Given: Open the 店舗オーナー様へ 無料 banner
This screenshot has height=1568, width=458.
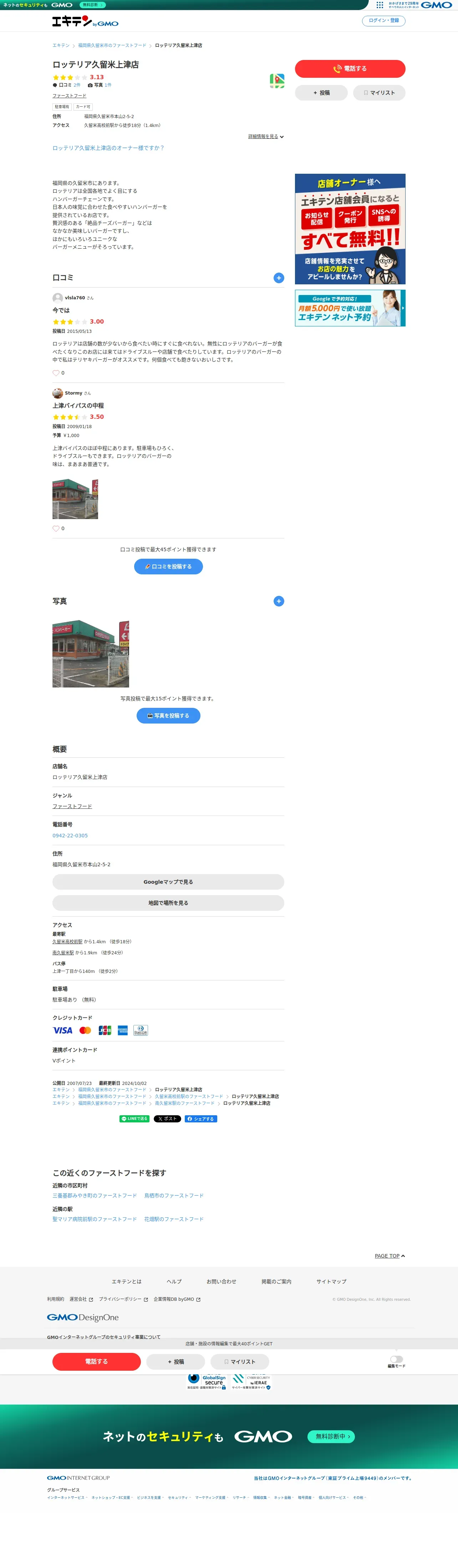Looking at the screenshot, I should [x=350, y=229].
